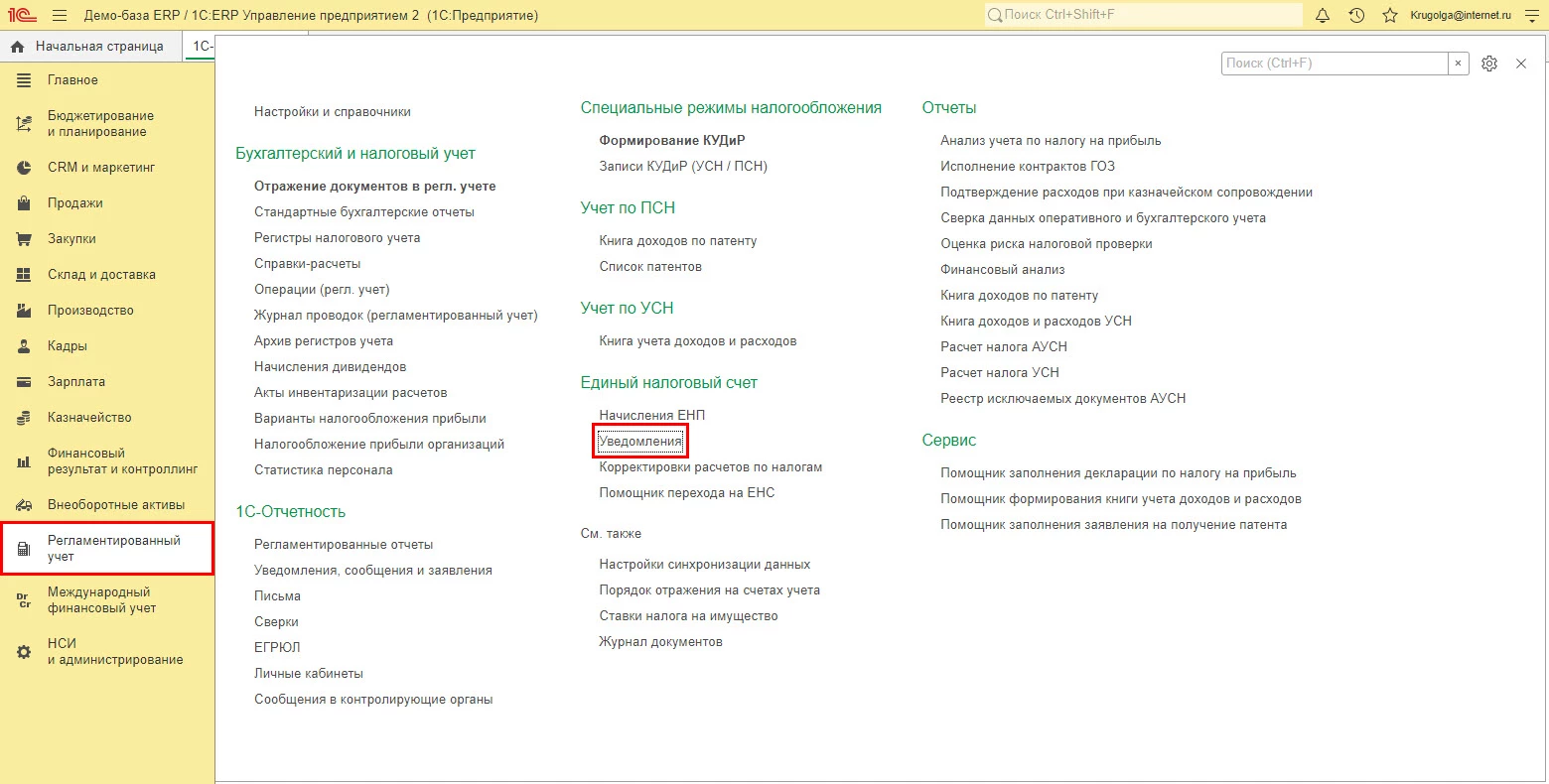The width and height of the screenshot is (1549, 784).
Task: Open the 1C main menu hamburger icon
Action: click(x=60, y=16)
